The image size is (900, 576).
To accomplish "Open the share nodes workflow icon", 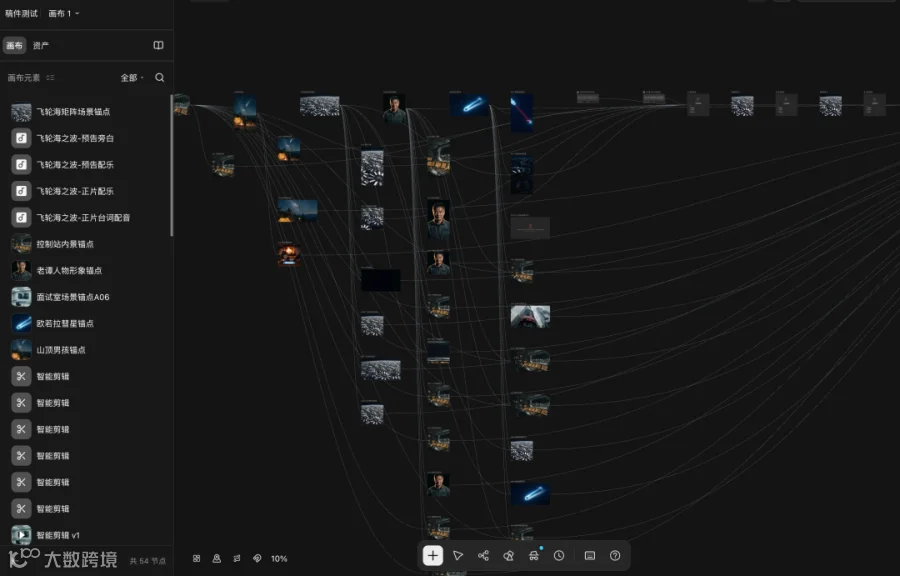I will point(483,555).
